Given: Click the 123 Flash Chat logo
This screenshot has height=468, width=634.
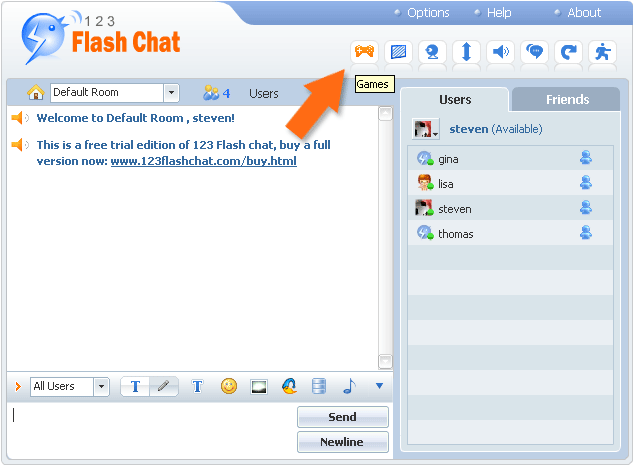Looking at the screenshot, I should (x=101, y=37).
